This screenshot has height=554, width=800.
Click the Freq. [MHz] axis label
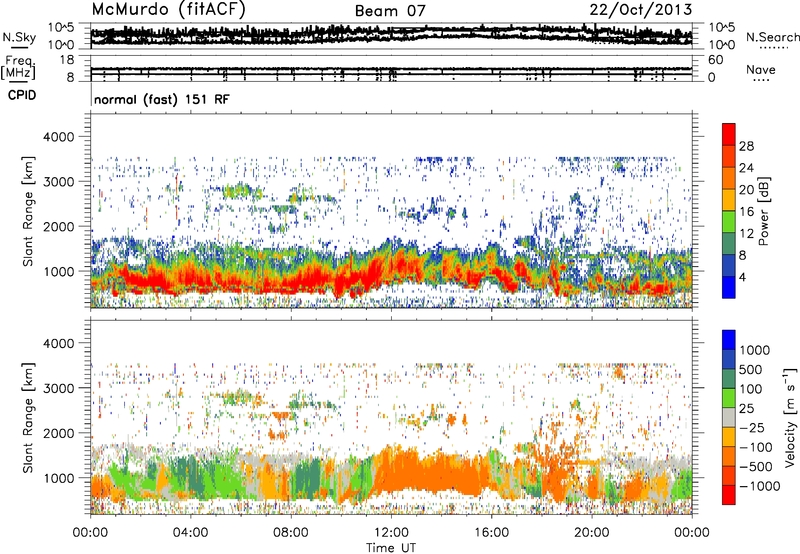point(18,68)
